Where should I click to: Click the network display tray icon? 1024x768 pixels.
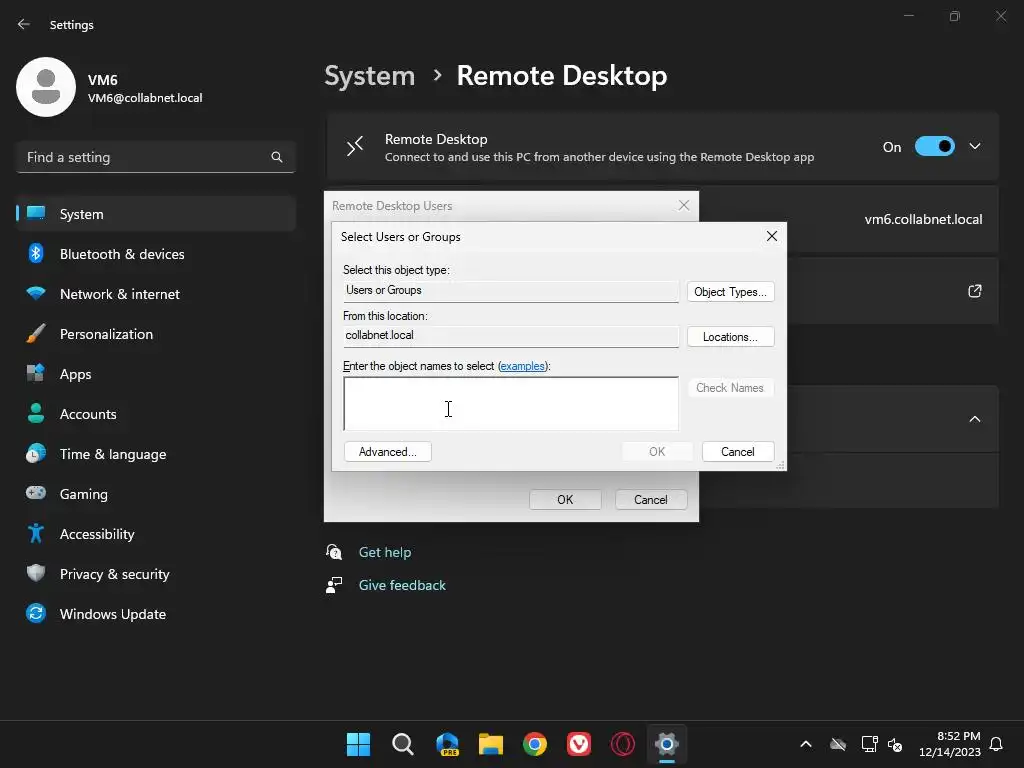[x=869, y=744]
